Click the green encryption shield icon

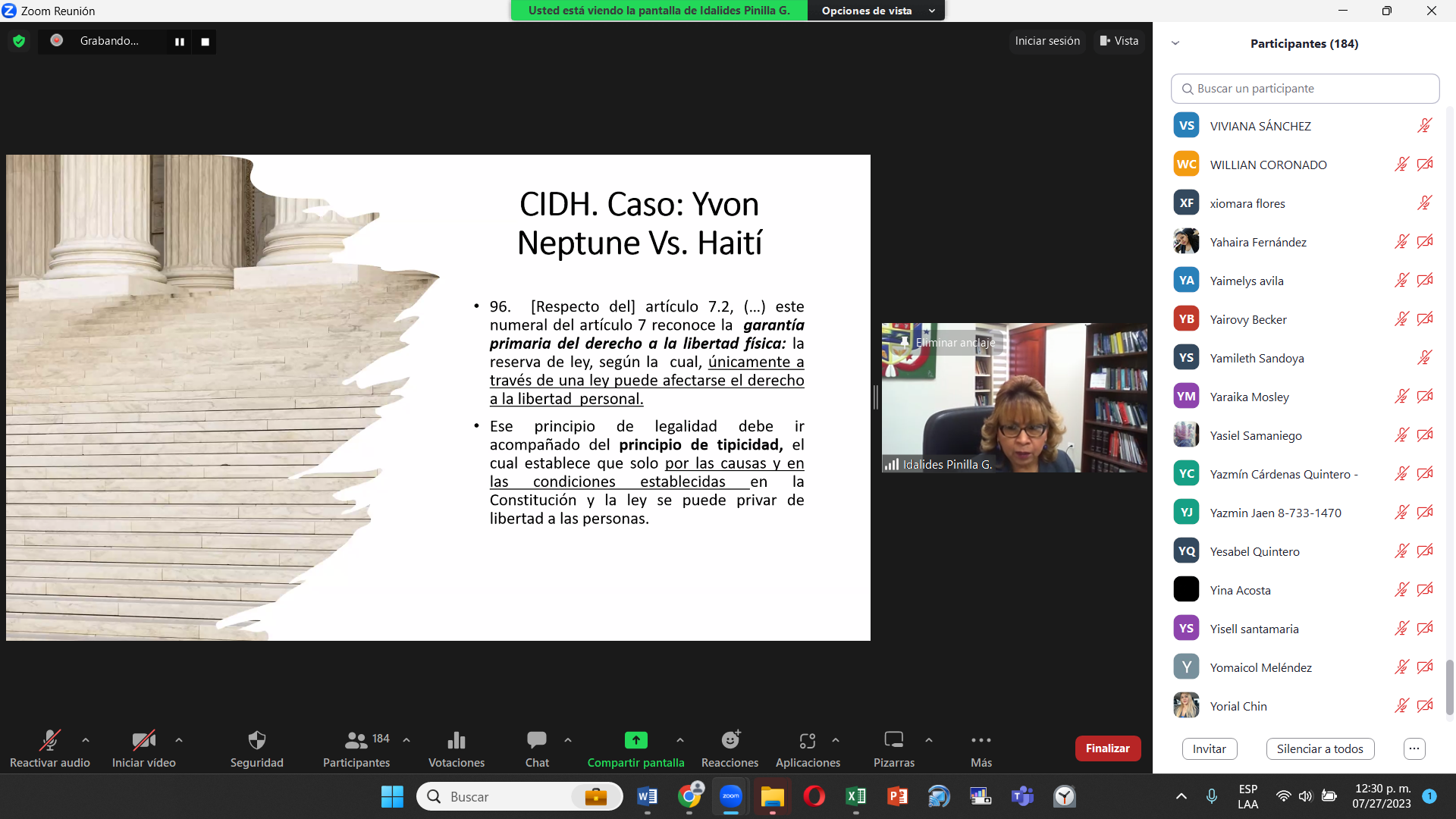(x=19, y=41)
